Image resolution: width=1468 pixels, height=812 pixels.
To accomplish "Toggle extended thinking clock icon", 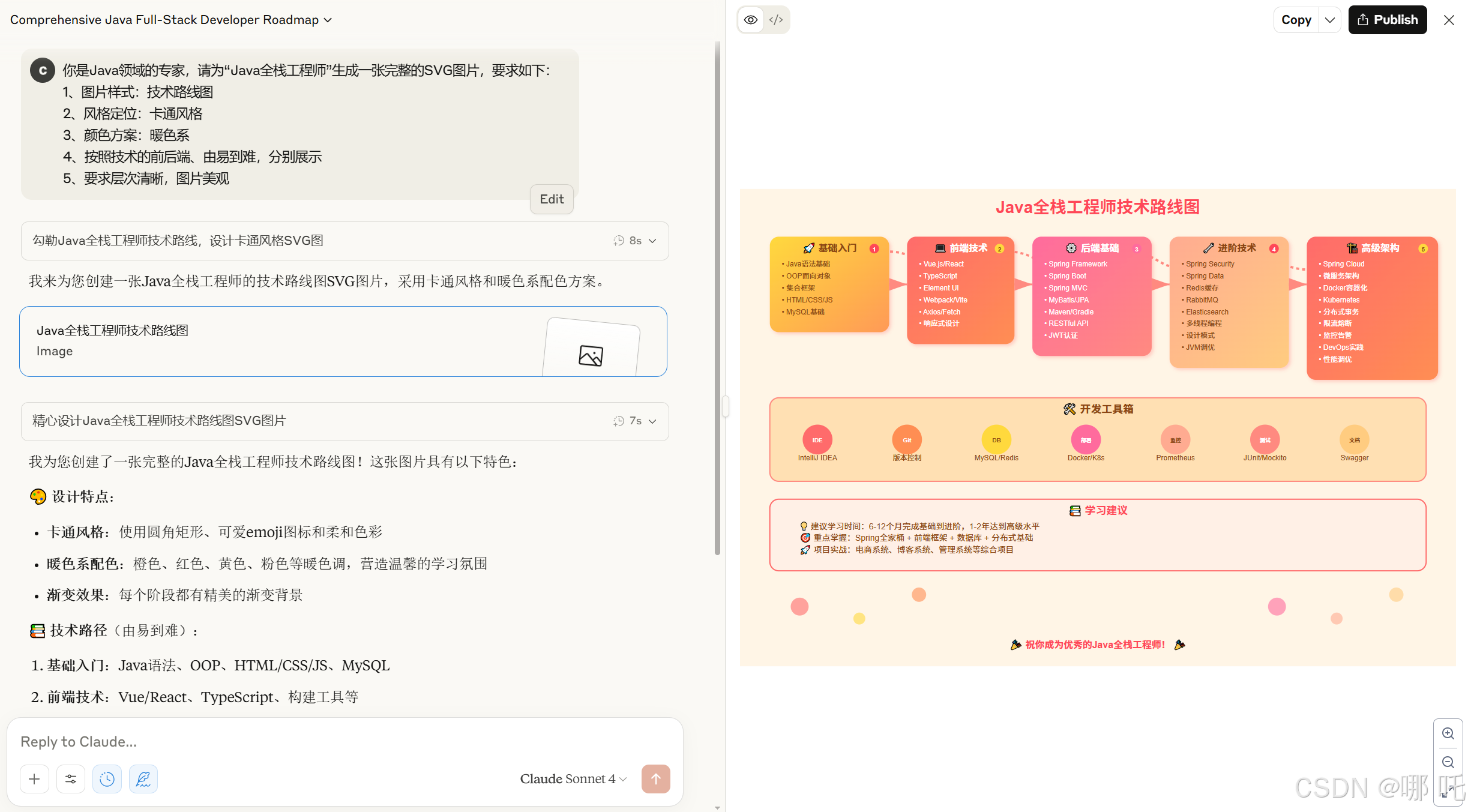I will pos(107,779).
